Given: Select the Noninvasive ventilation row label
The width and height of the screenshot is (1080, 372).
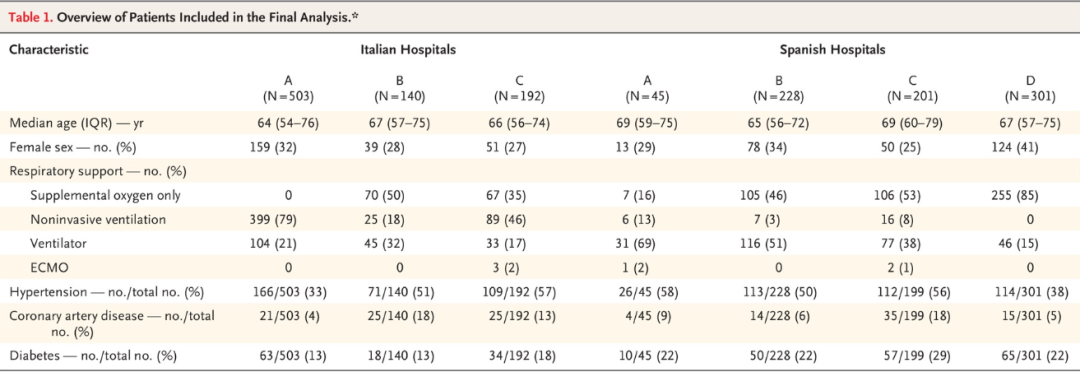Looking at the screenshot, I should (x=90, y=219).
